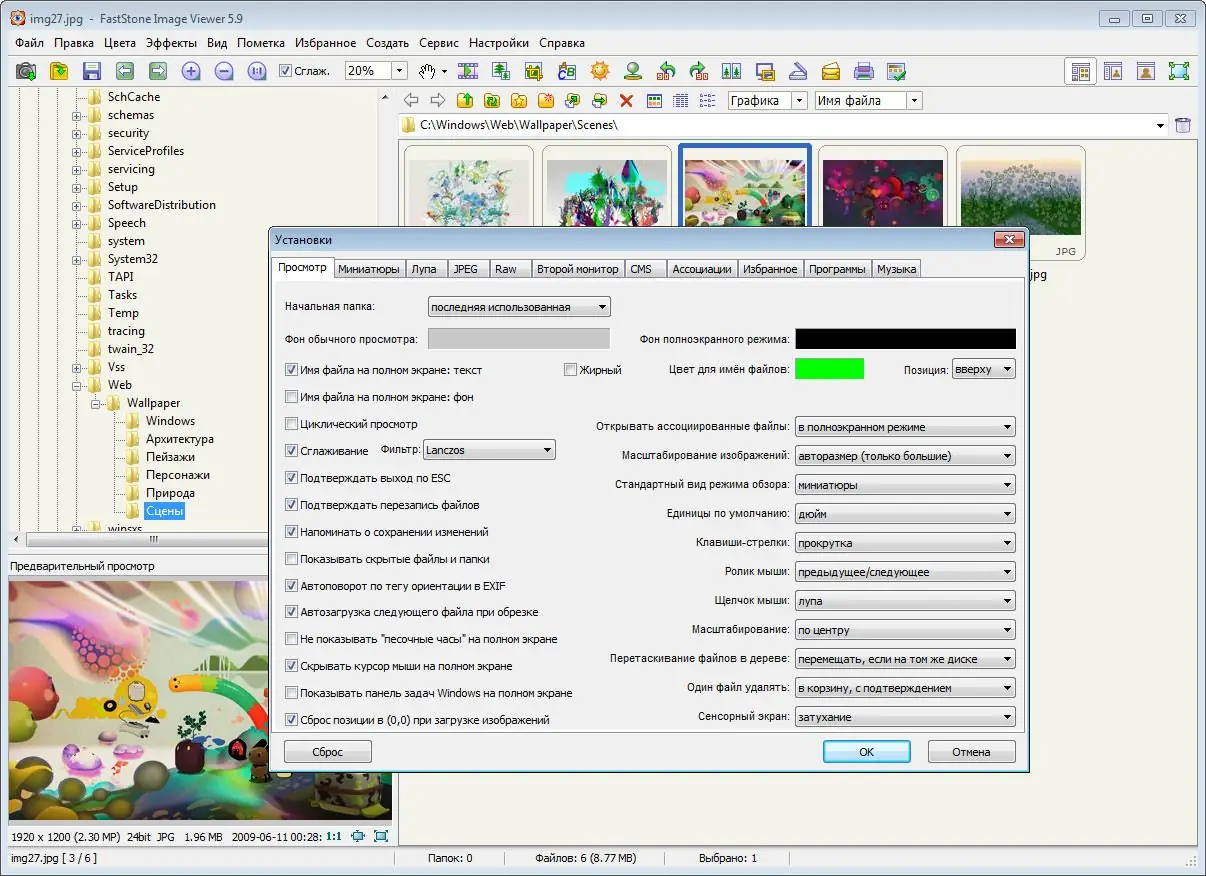Click the green filename color swatch

tap(829, 369)
